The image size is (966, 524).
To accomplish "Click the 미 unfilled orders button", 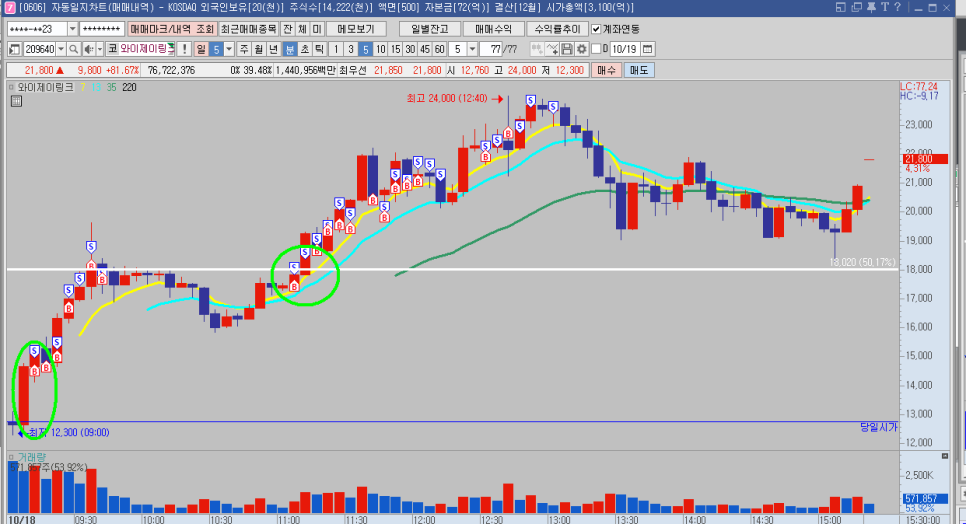I will [x=317, y=29].
